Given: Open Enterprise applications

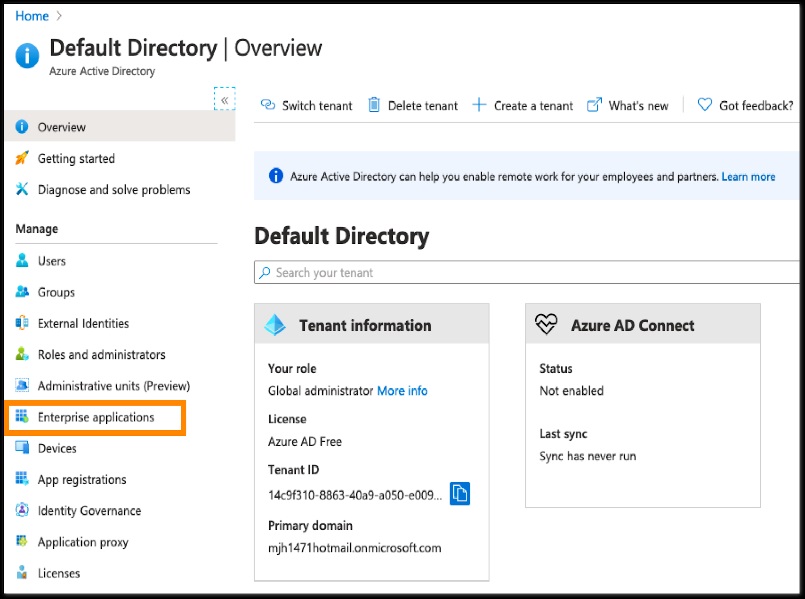Looking at the screenshot, I should (x=95, y=417).
